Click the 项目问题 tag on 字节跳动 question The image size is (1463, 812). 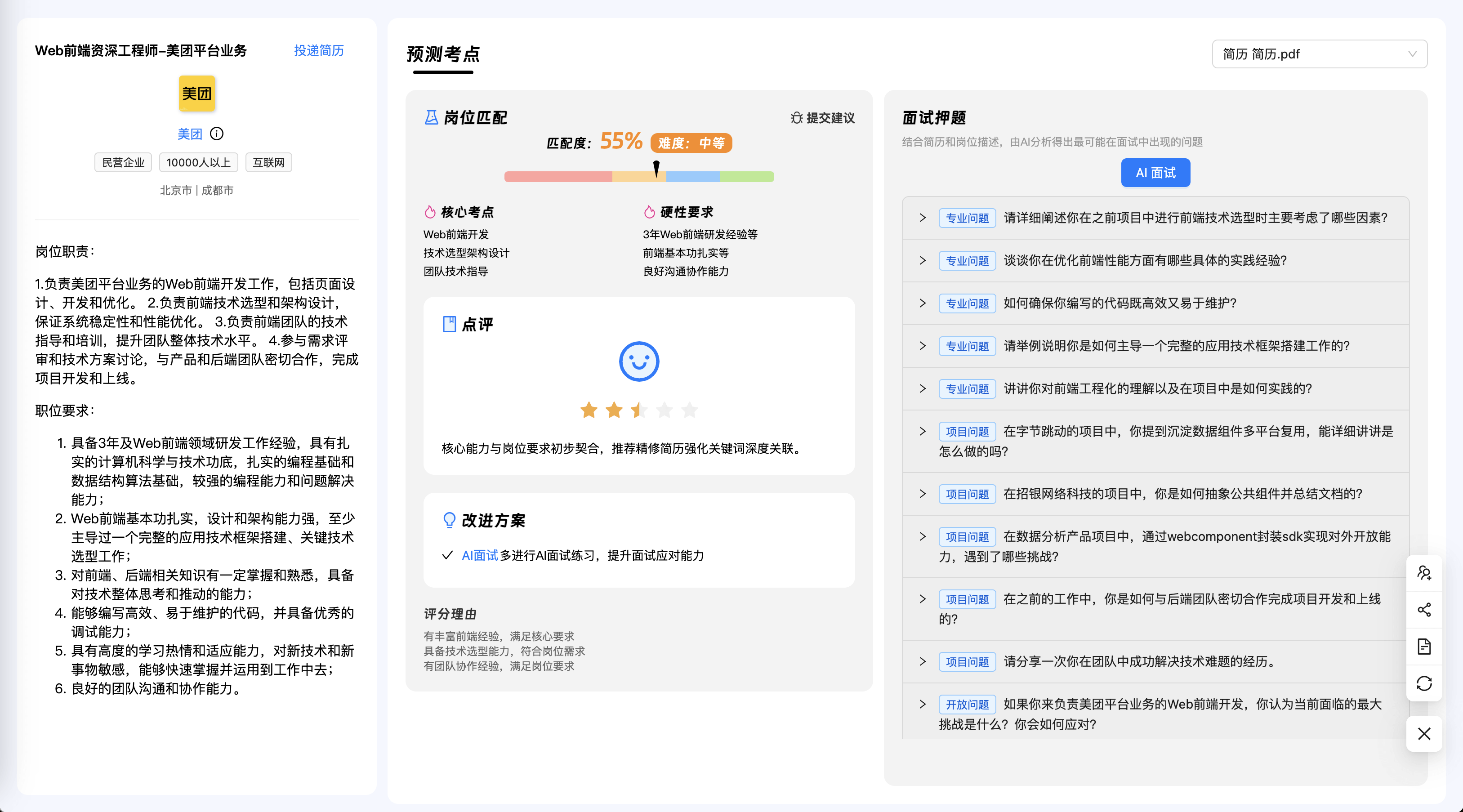point(967,432)
